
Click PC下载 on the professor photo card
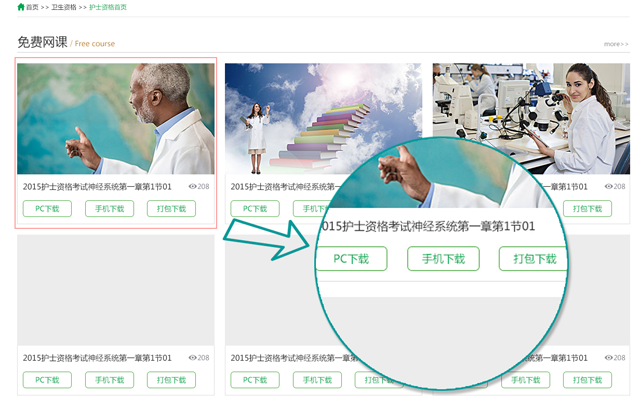[x=47, y=209]
